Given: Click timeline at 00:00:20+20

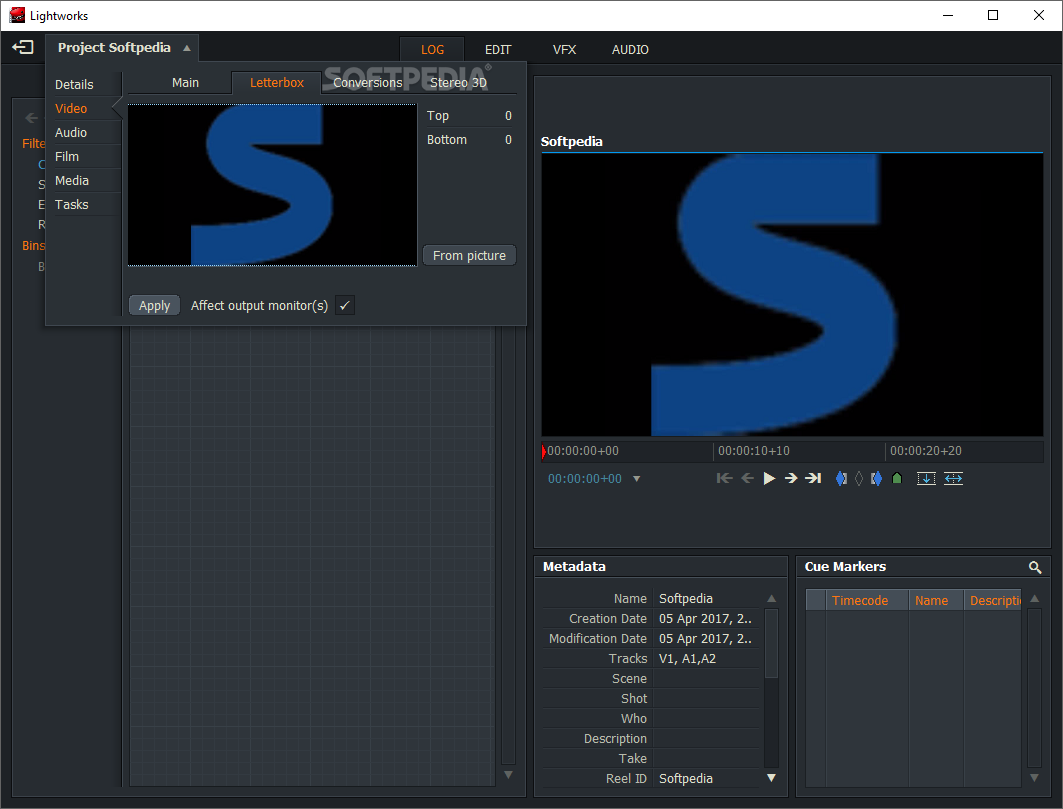Looking at the screenshot, I should click(x=925, y=451).
